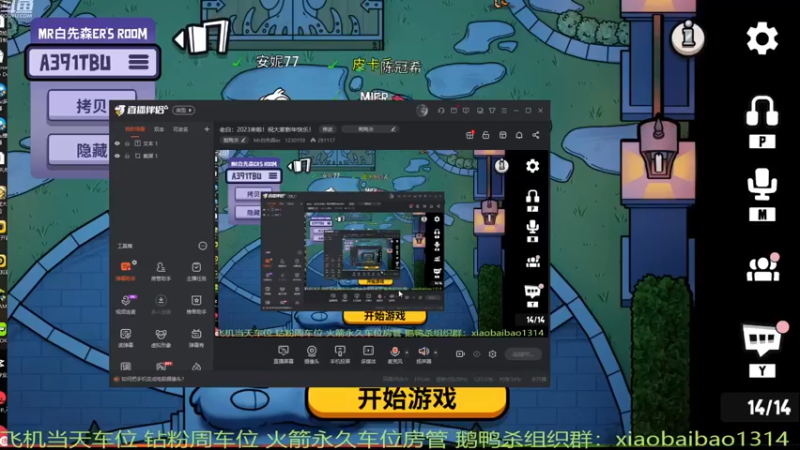
Task: Add the 多媒体 media source
Action: click(368, 354)
